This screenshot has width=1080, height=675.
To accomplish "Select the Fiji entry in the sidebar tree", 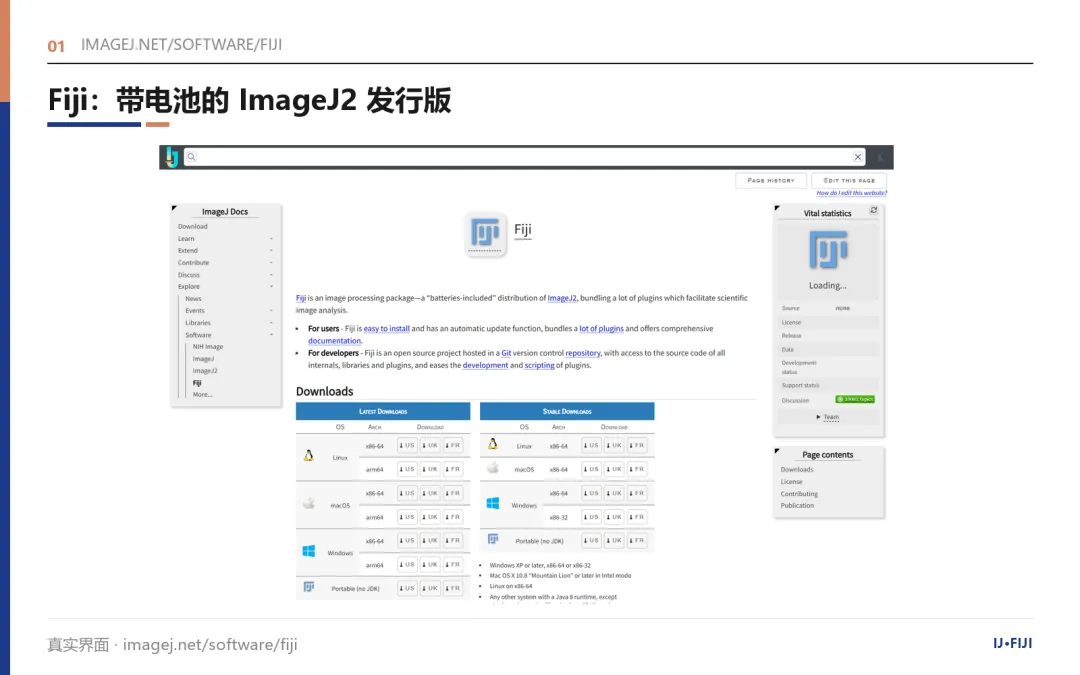I will tap(197, 383).
